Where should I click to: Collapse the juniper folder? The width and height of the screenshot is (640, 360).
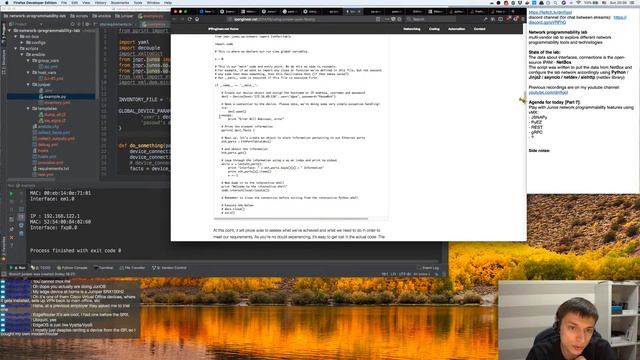[x=29, y=84]
